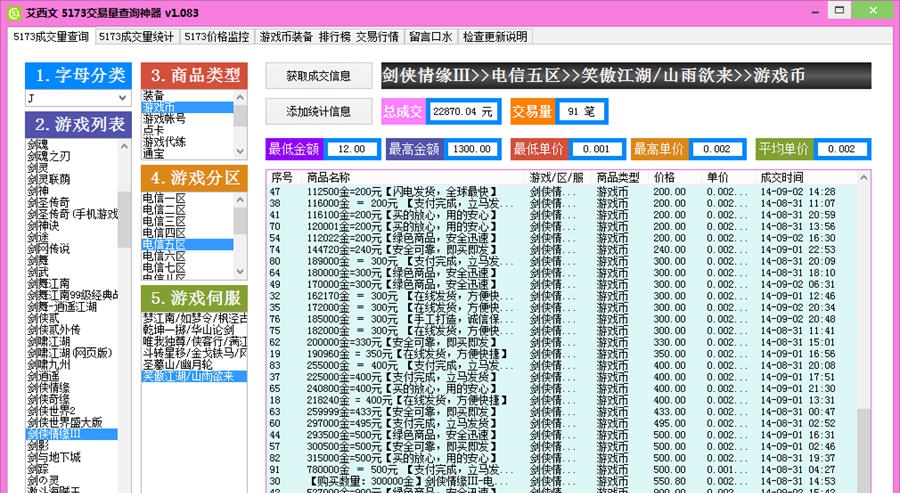Choose 电信一区 in the 游戏分区 list
This screenshot has width=900, height=493.
pyautogui.click(x=164, y=198)
